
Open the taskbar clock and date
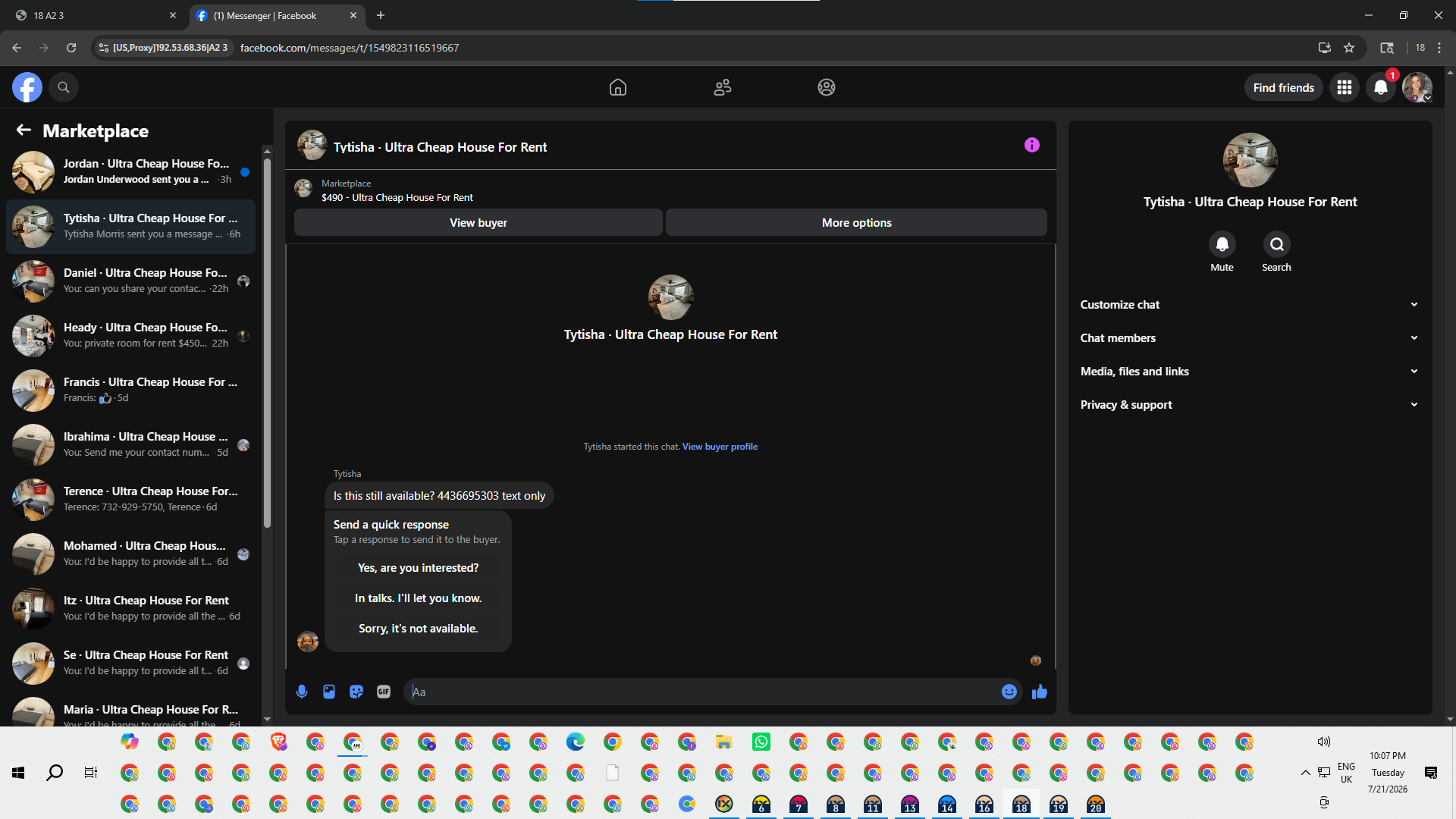tap(1388, 773)
